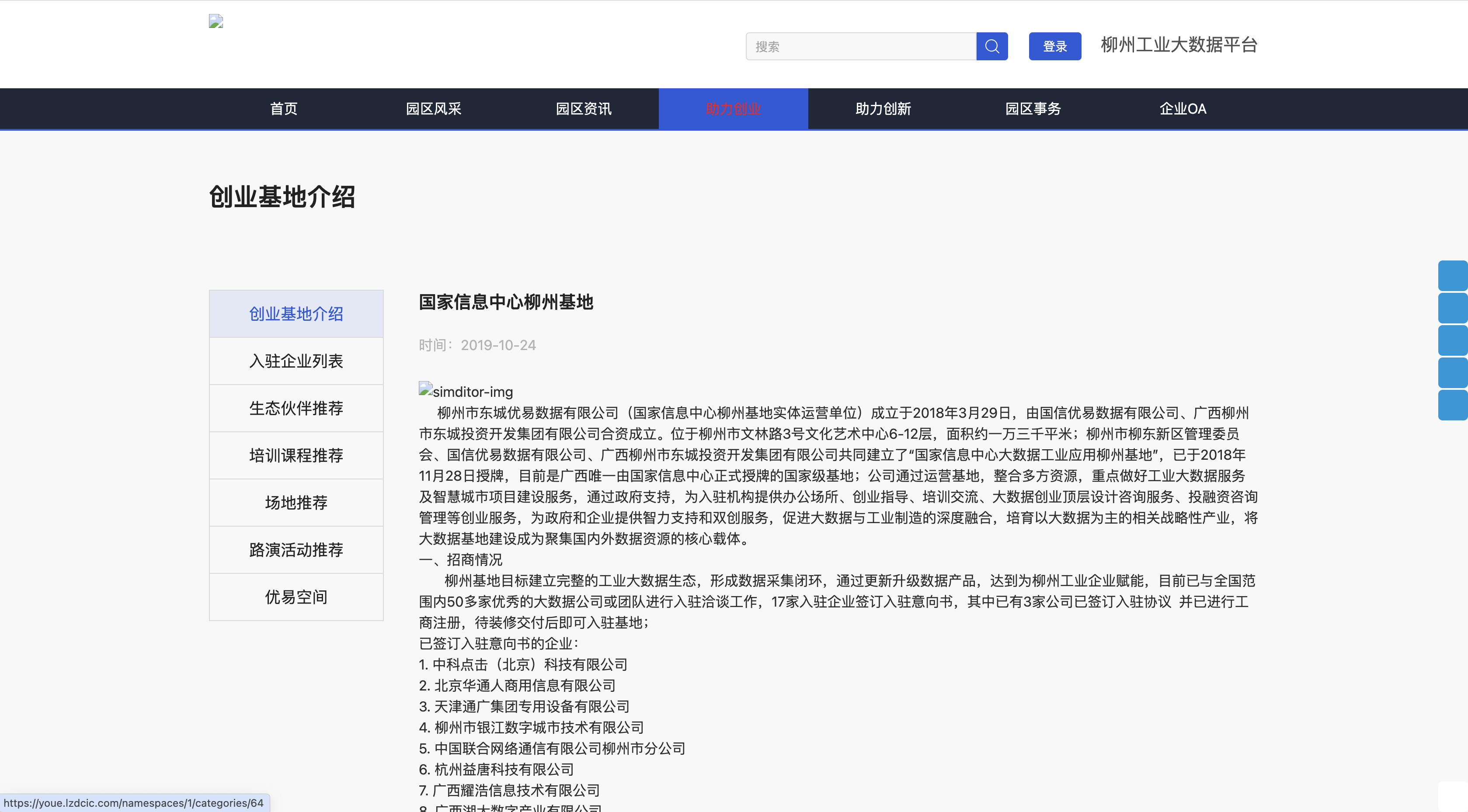Click the 登录 login button
The width and height of the screenshot is (1468, 812).
(x=1055, y=46)
